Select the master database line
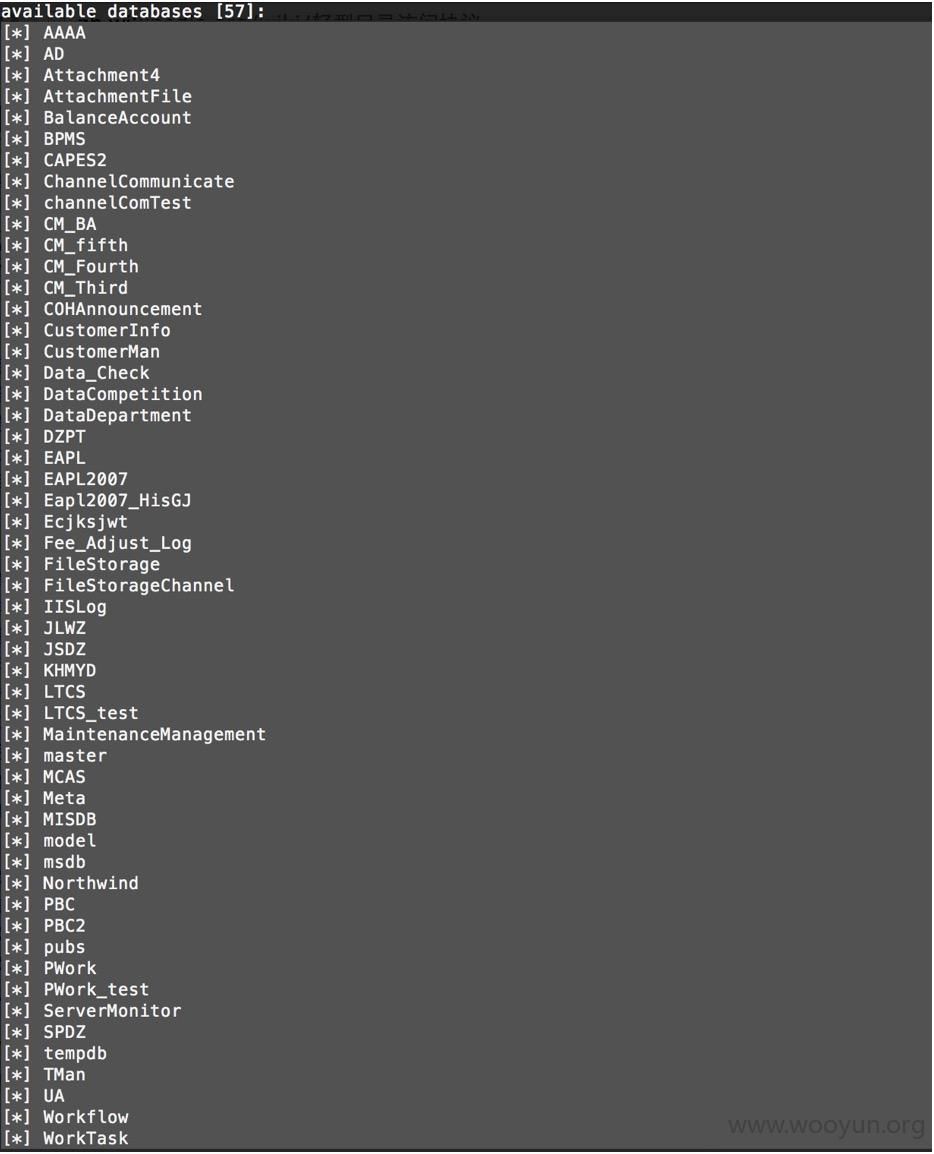This screenshot has height=1154, width=934. tap(74, 756)
